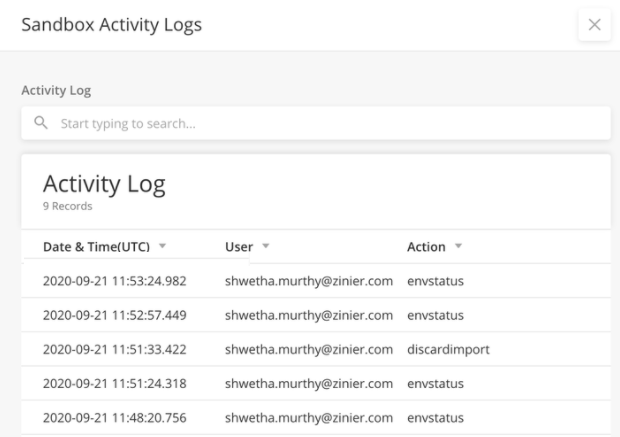
Task: Select the 11:48:20.756 log row
Action: (316, 418)
